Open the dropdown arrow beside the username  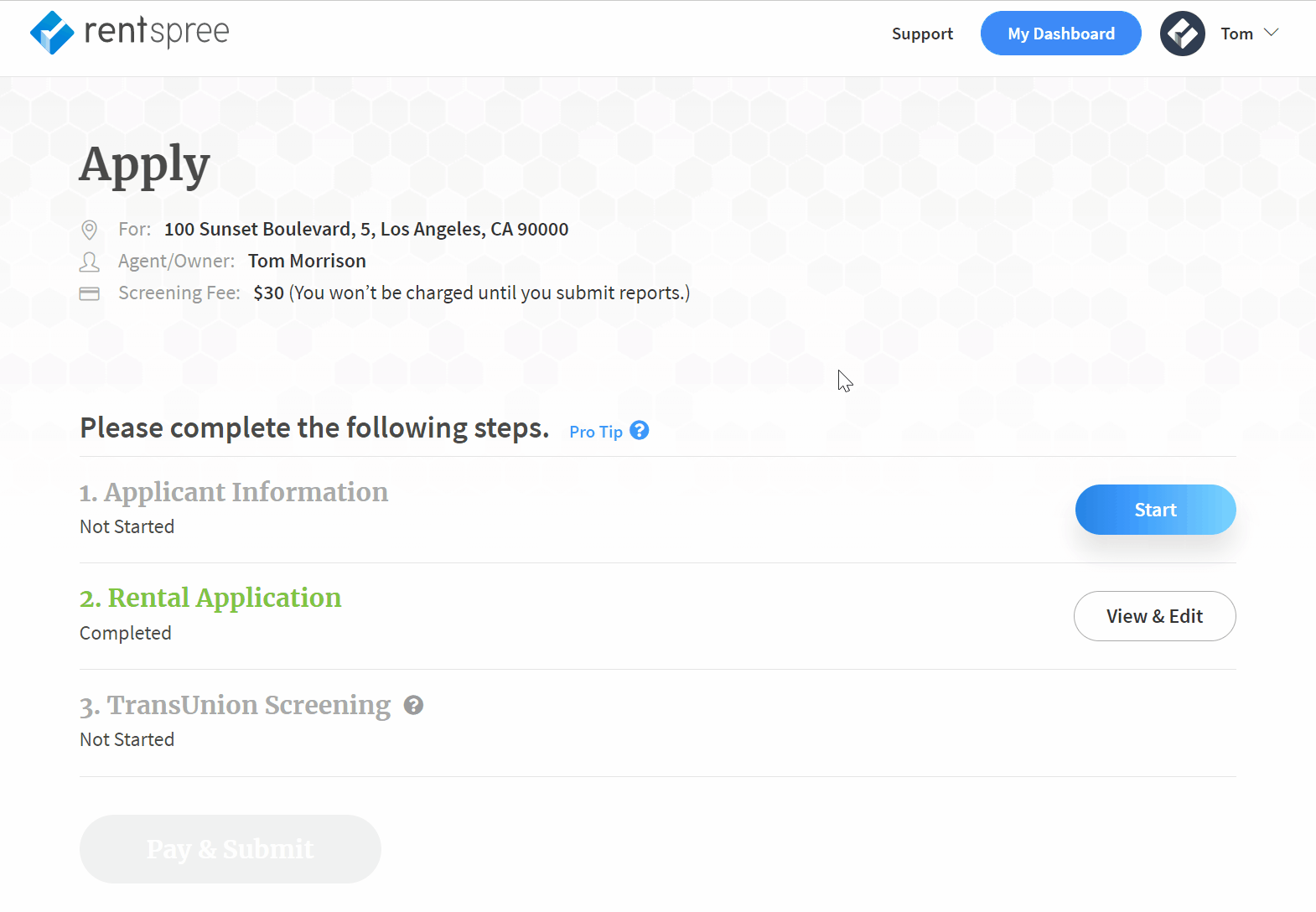point(1273,34)
